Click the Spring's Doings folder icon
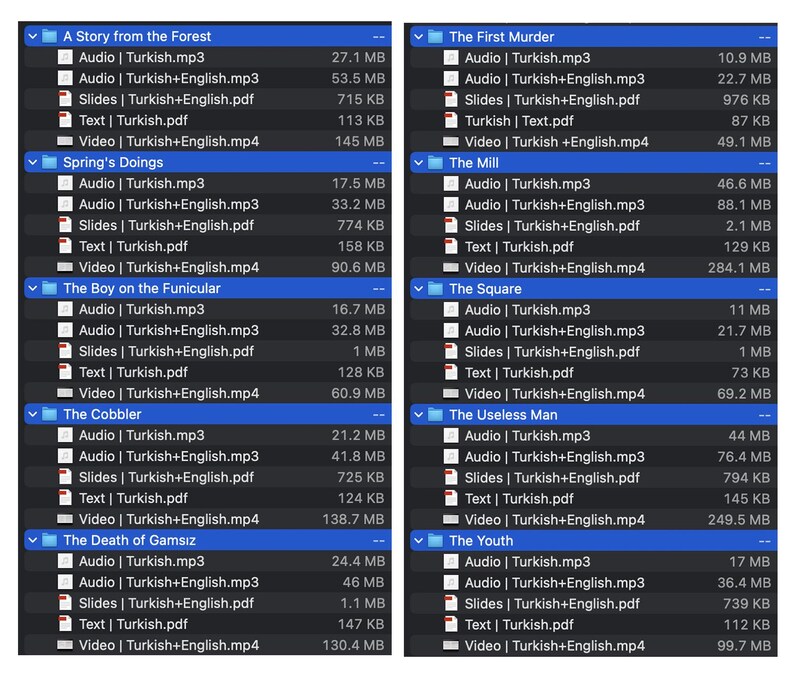Viewport: 794px width, 678px height. pyautogui.click(x=49, y=163)
